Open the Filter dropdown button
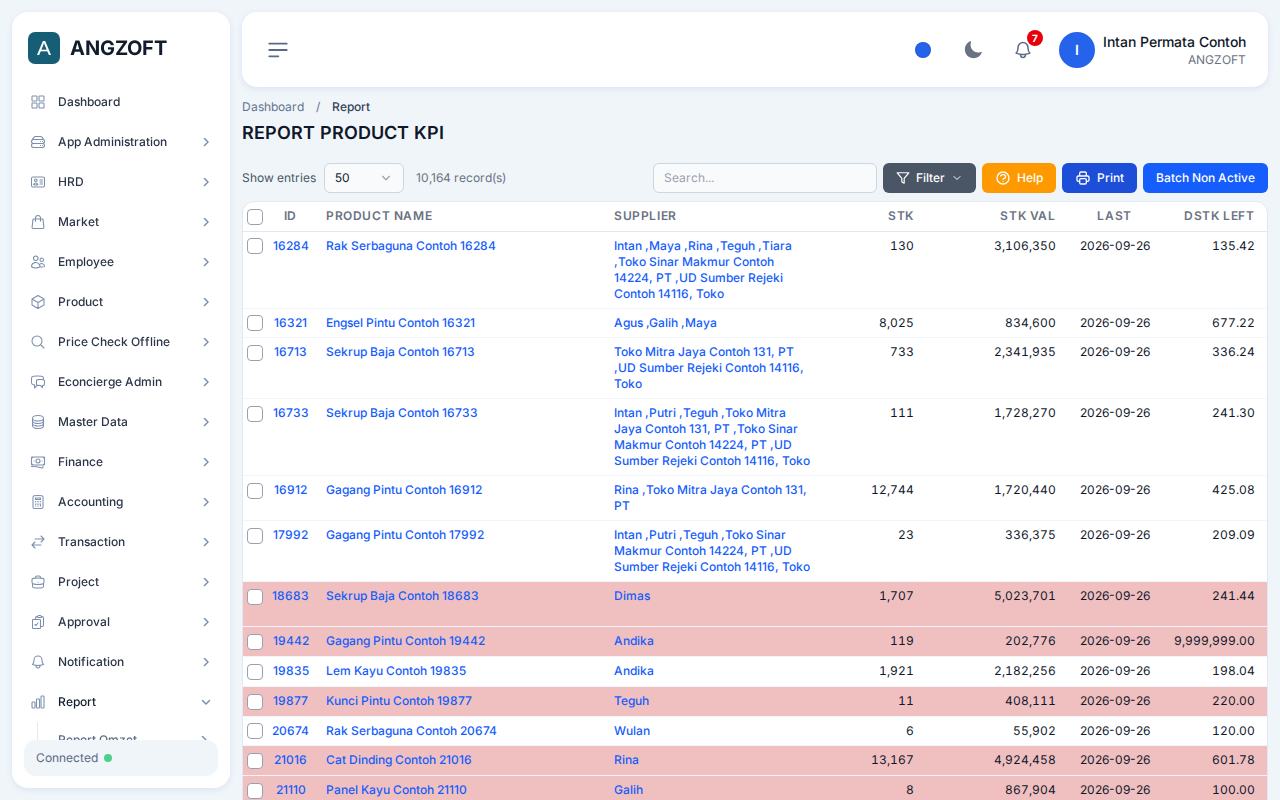 pos(929,178)
